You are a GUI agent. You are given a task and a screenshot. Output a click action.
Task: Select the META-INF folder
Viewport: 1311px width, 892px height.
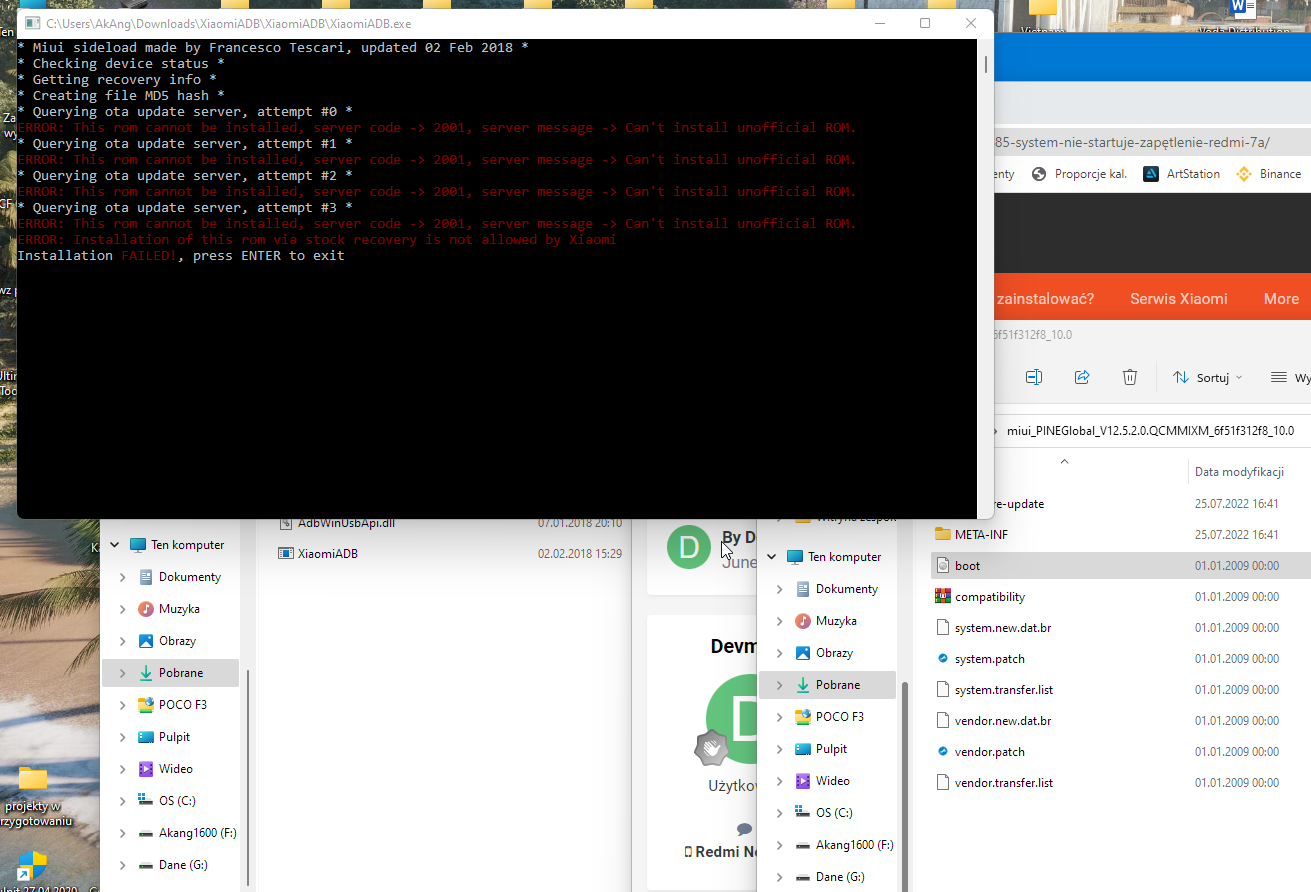[981, 534]
